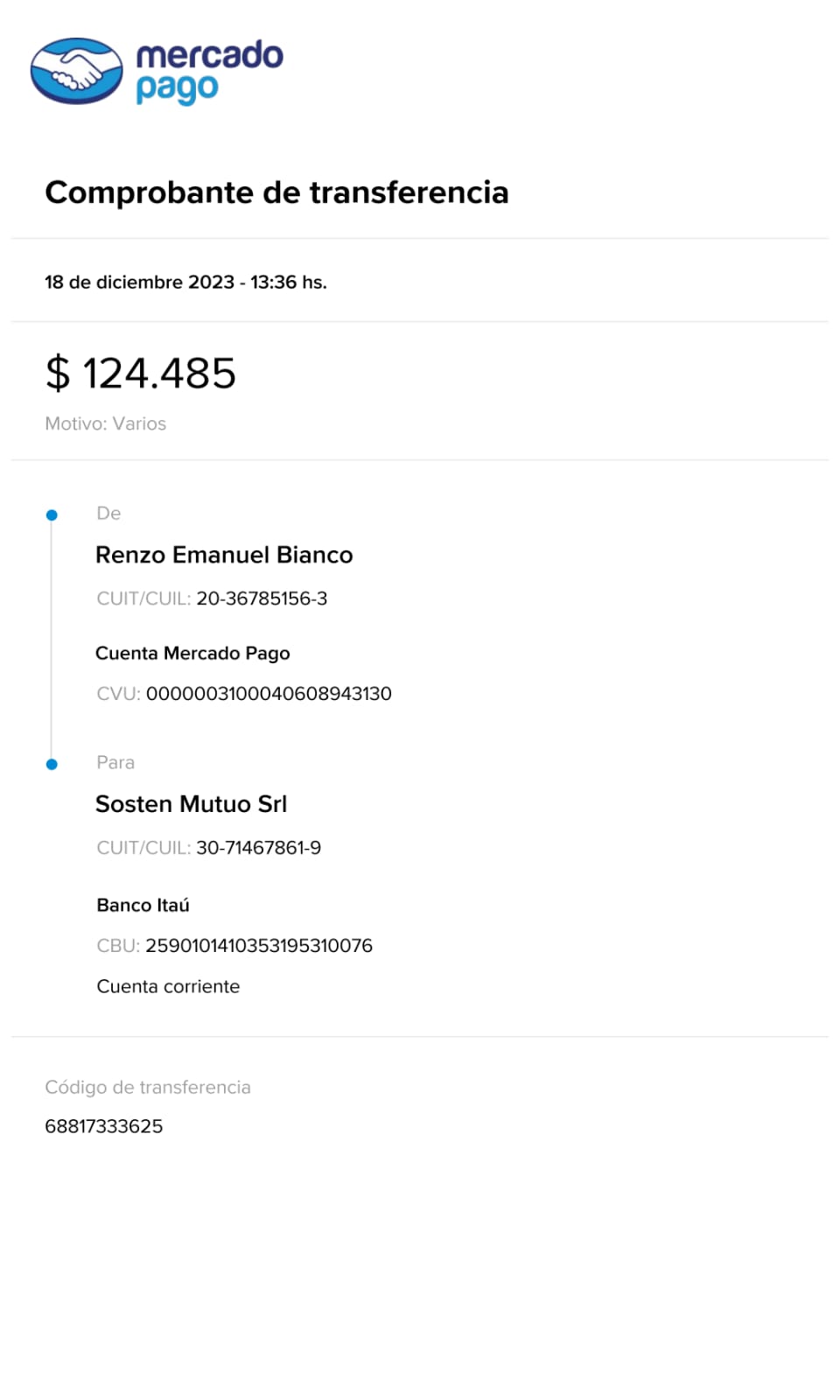Screen dimensions: 840x1400
Task: Select the "Comprobante de transferencia" heading
Action: pyautogui.click(x=276, y=192)
